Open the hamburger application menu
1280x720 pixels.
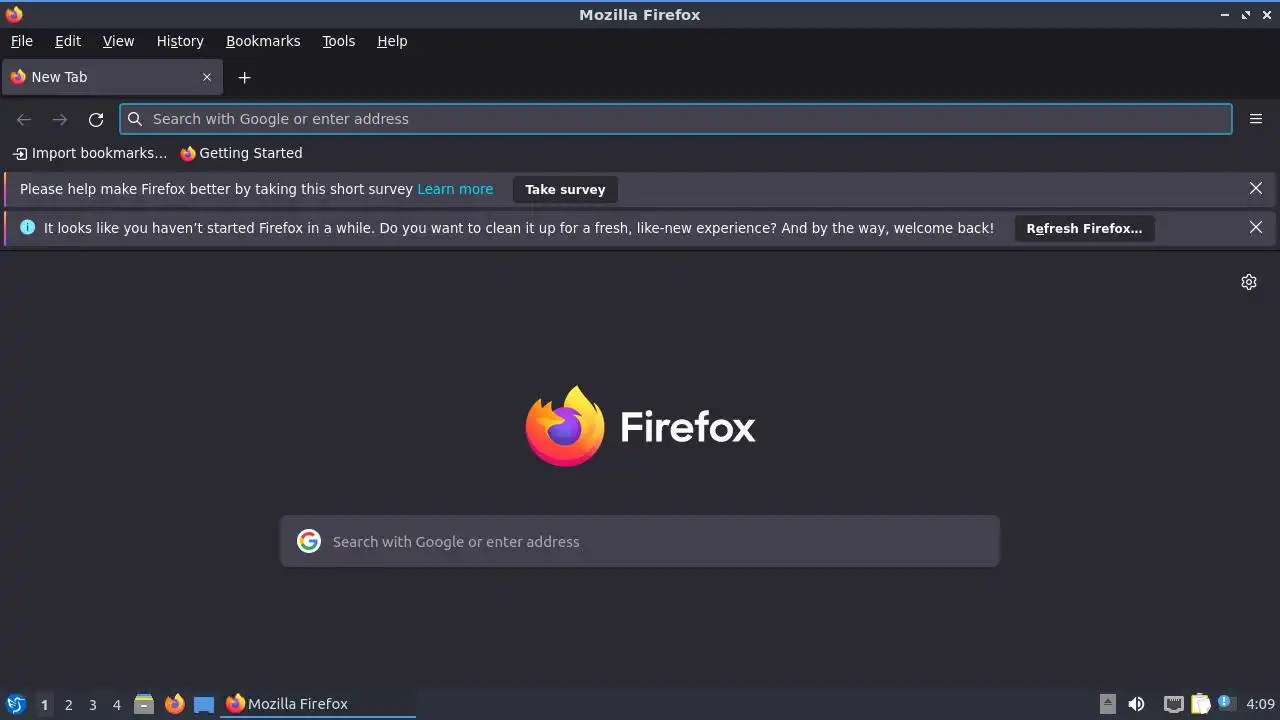point(1256,119)
